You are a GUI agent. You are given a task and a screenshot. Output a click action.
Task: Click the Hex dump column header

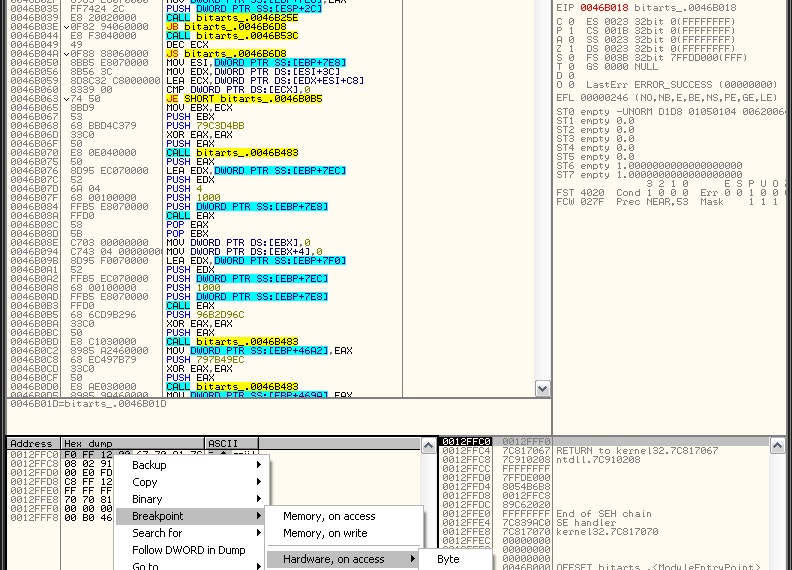(x=88, y=443)
